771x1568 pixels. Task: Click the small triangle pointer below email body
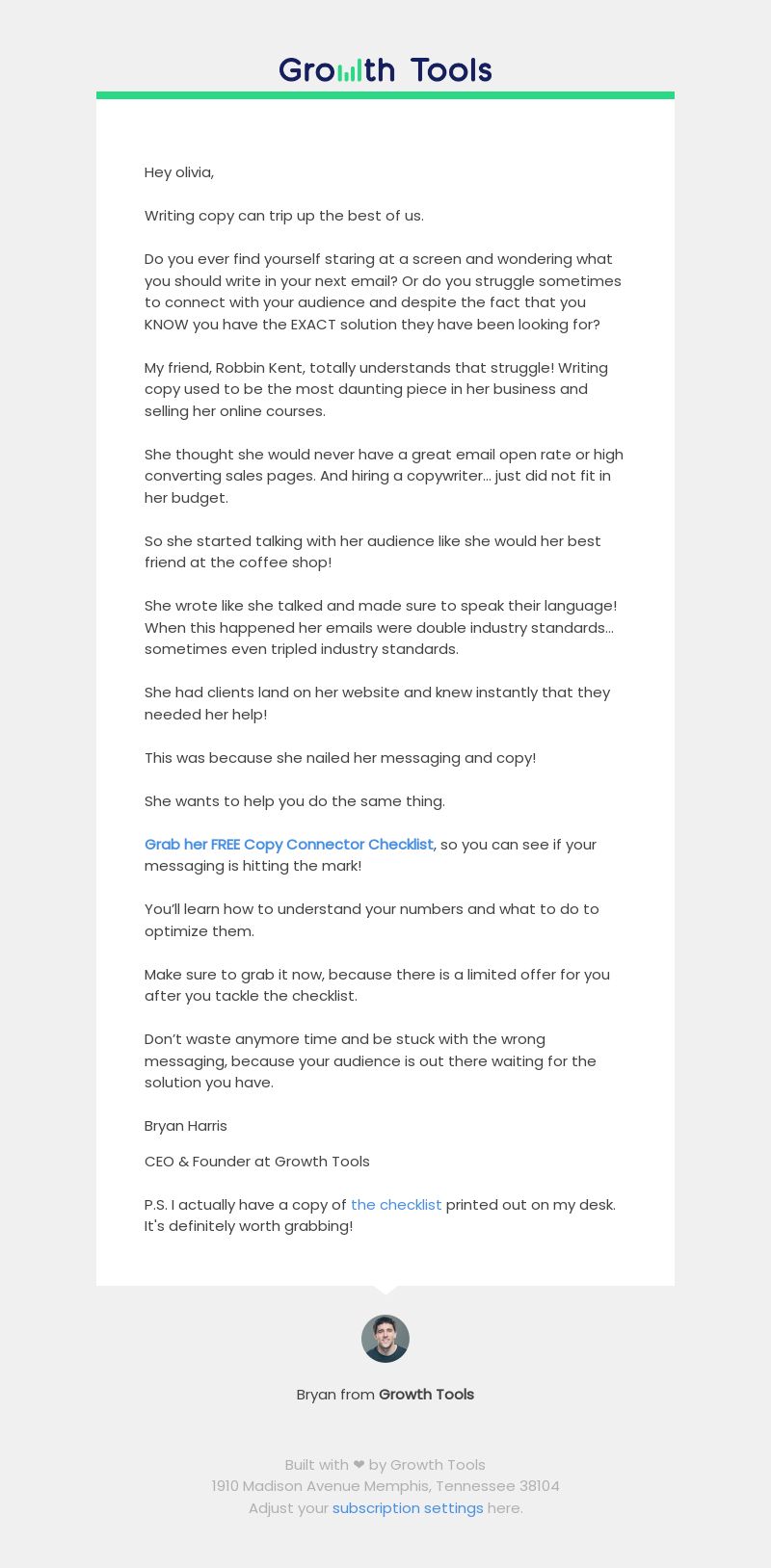pyautogui.click(x=385, y=1290)
